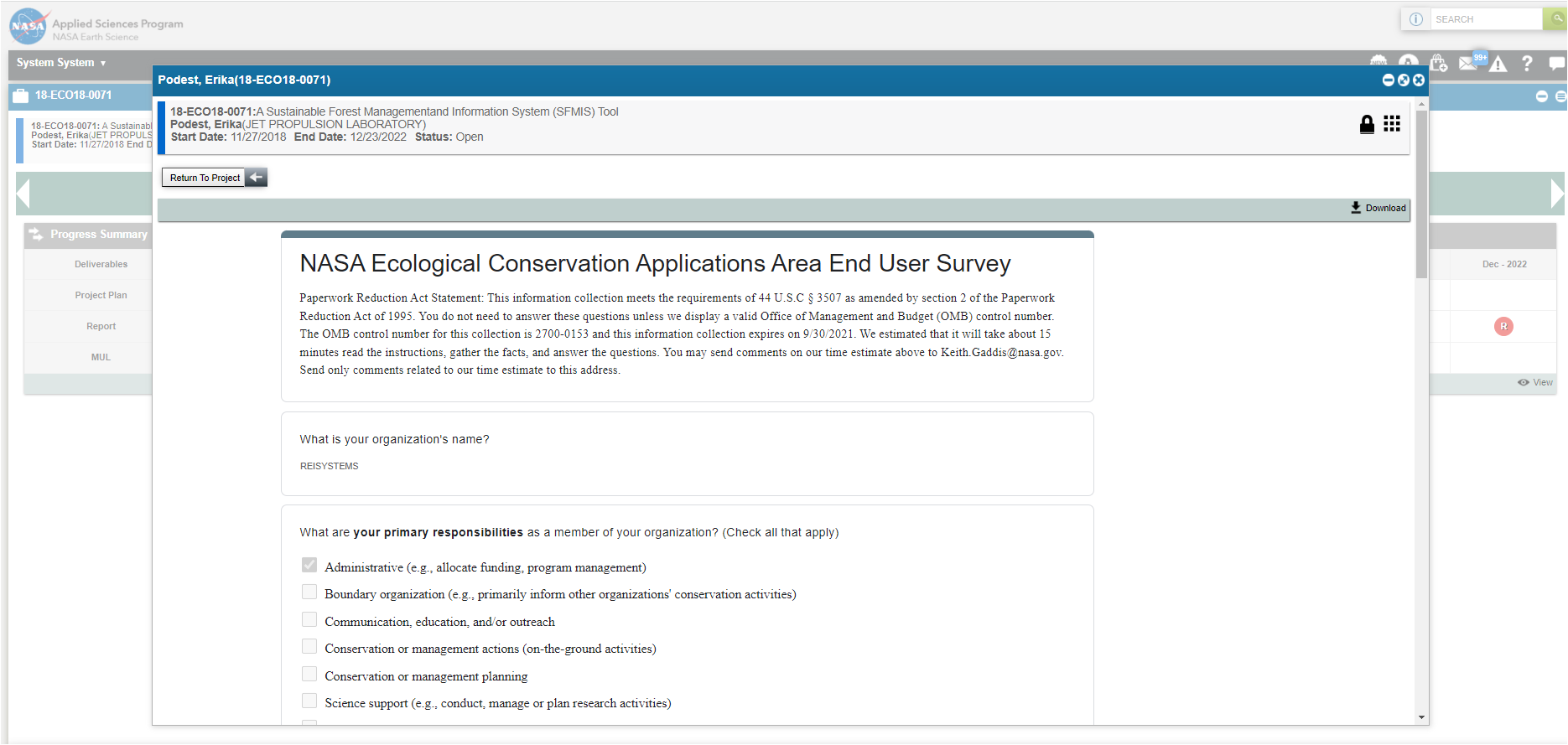Click the chat bubble feedback icon
The width and height of the screenshot is (1568, 745).
[x=1556, y=64]
